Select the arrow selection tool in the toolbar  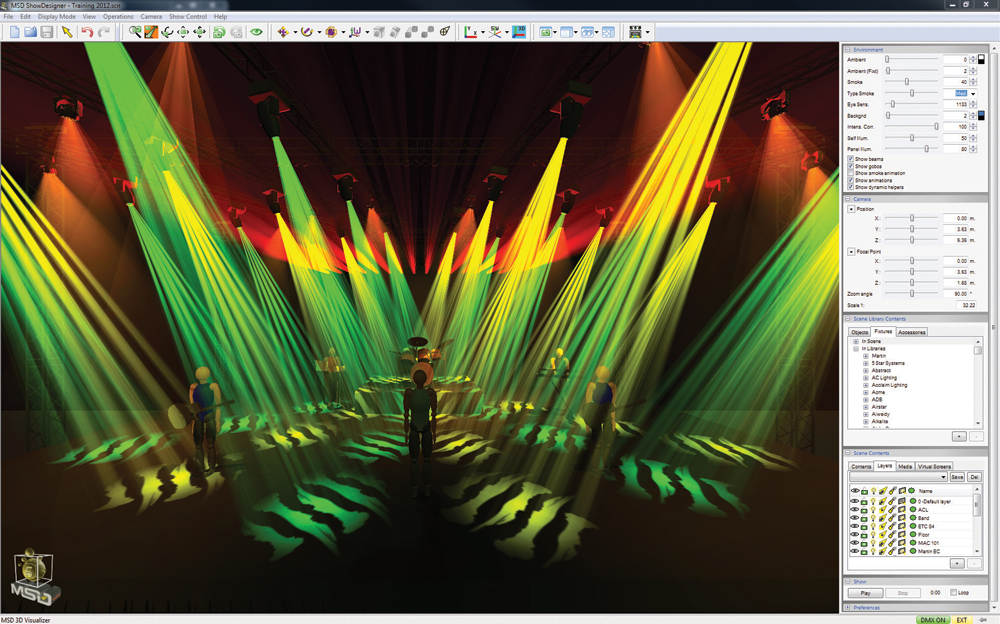[x=66, y=32]
